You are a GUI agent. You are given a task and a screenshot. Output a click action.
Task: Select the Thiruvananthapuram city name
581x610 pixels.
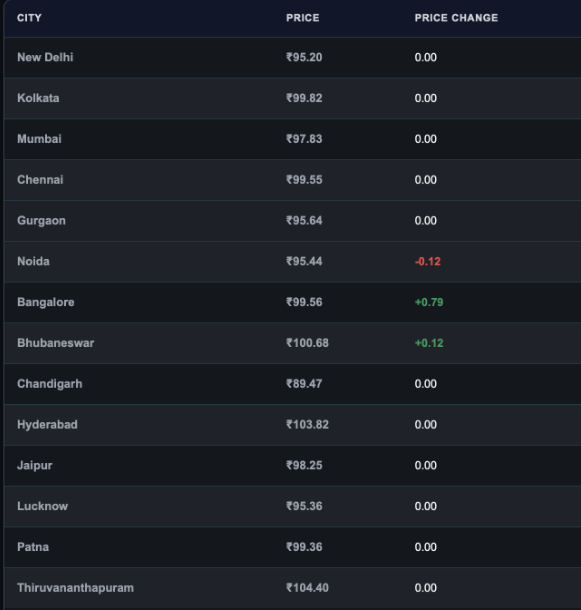point(75,588)
